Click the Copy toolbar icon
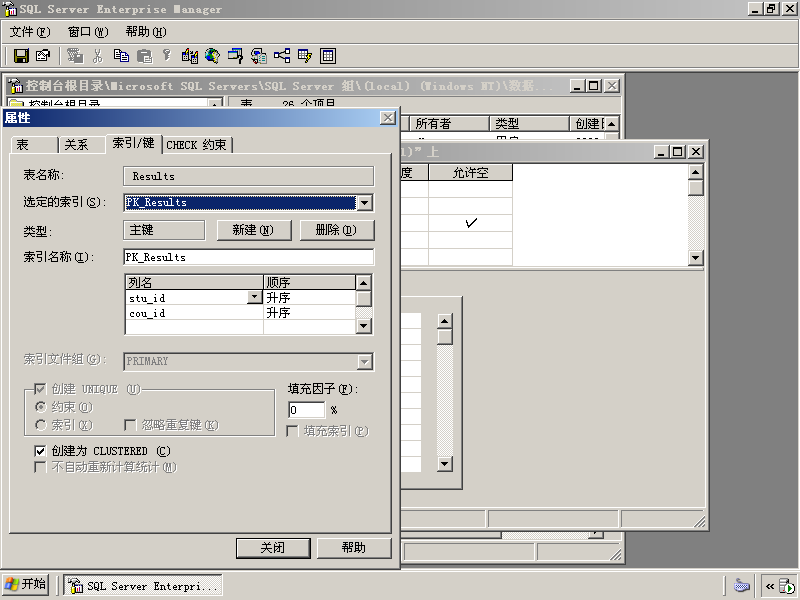Image resolution: width=800 pixels, height=600 pixels. coord(121,56)
